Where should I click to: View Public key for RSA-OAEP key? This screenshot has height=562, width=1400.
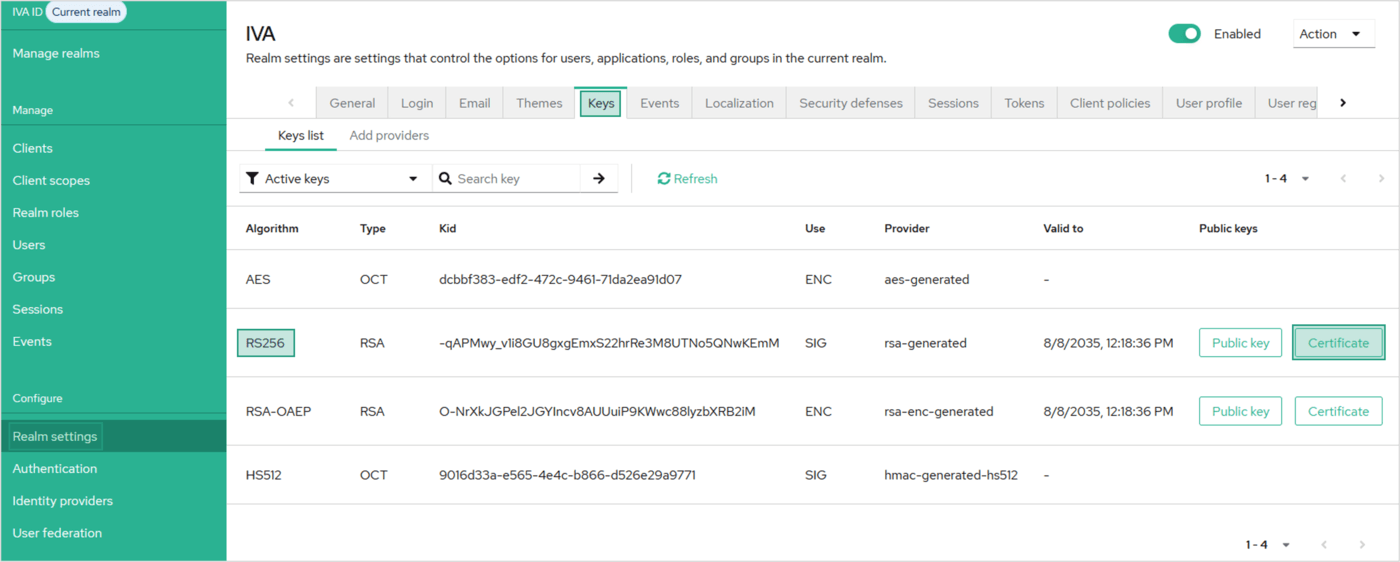(1240, 411)
